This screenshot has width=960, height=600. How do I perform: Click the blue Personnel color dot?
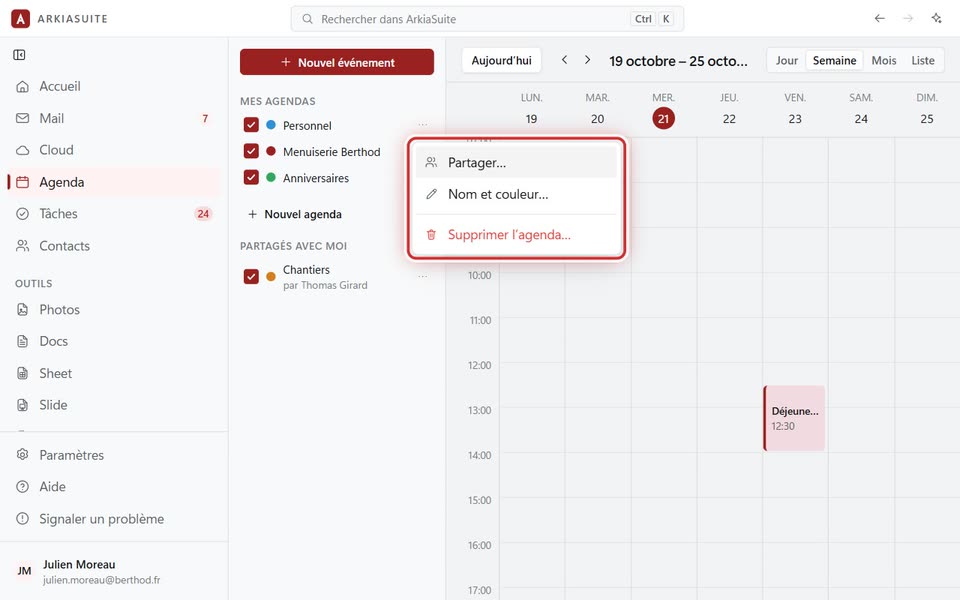(x=271, y=125)
